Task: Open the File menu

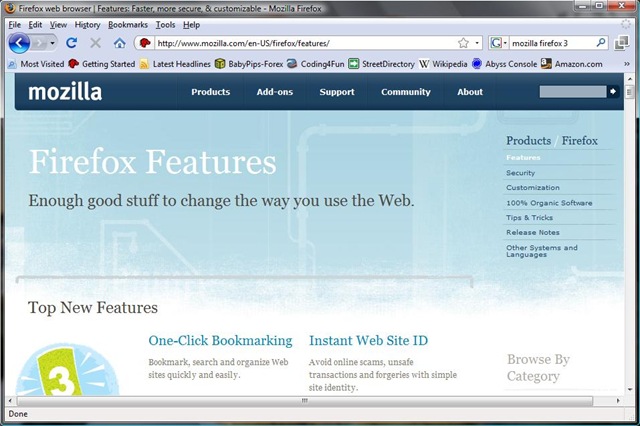Action: click(15, 25)
